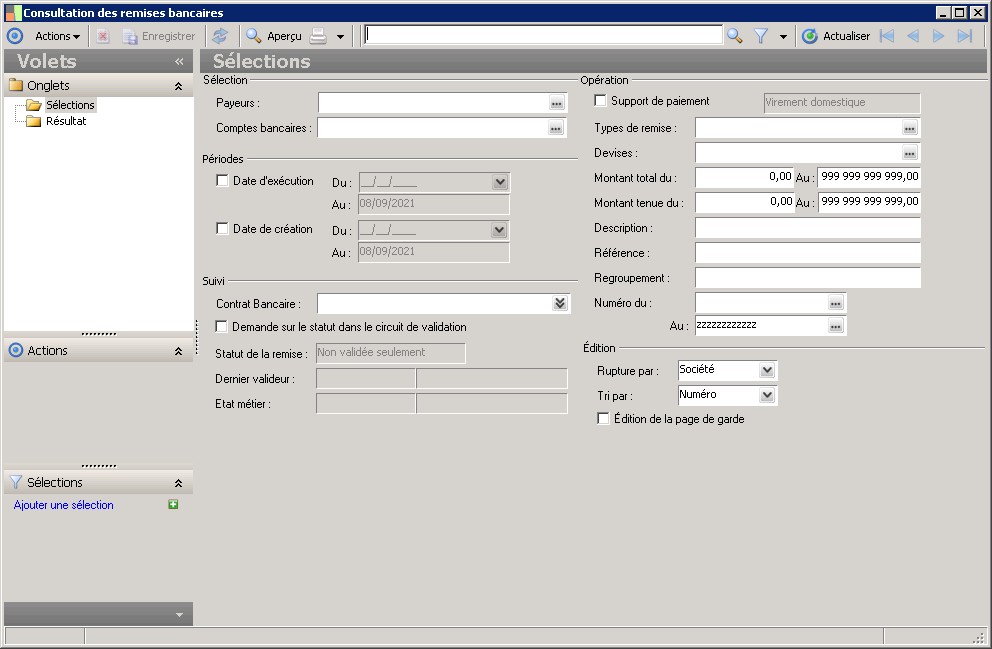The height and width of the screenshot is (649, 992).
Task: Click the circular Actions icon in toolbar
Action: 15,36
